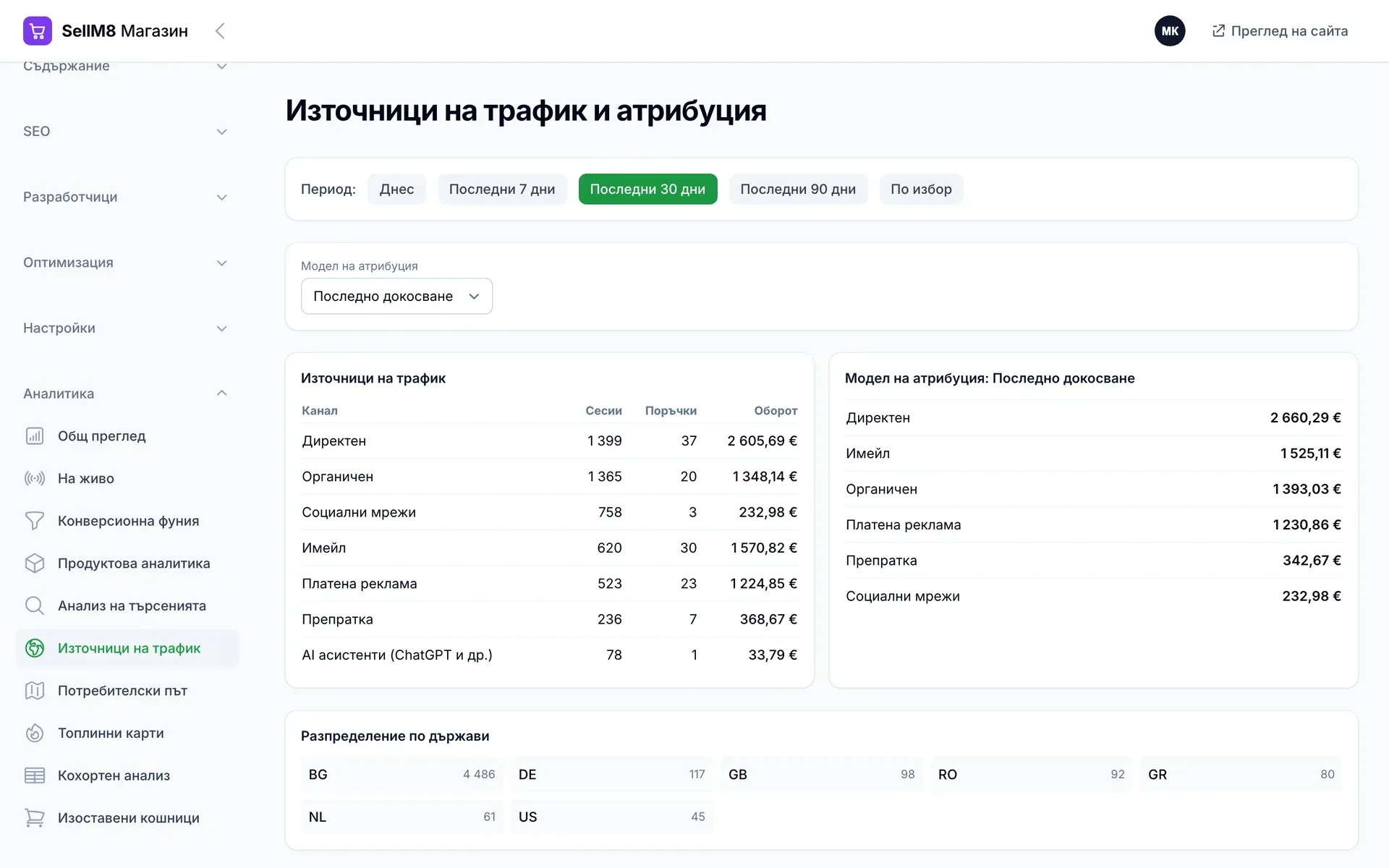The width and height of the screenshot is (1389, 868).
Task: Click the Сесии column header
Action: click(x=603, y=411)
